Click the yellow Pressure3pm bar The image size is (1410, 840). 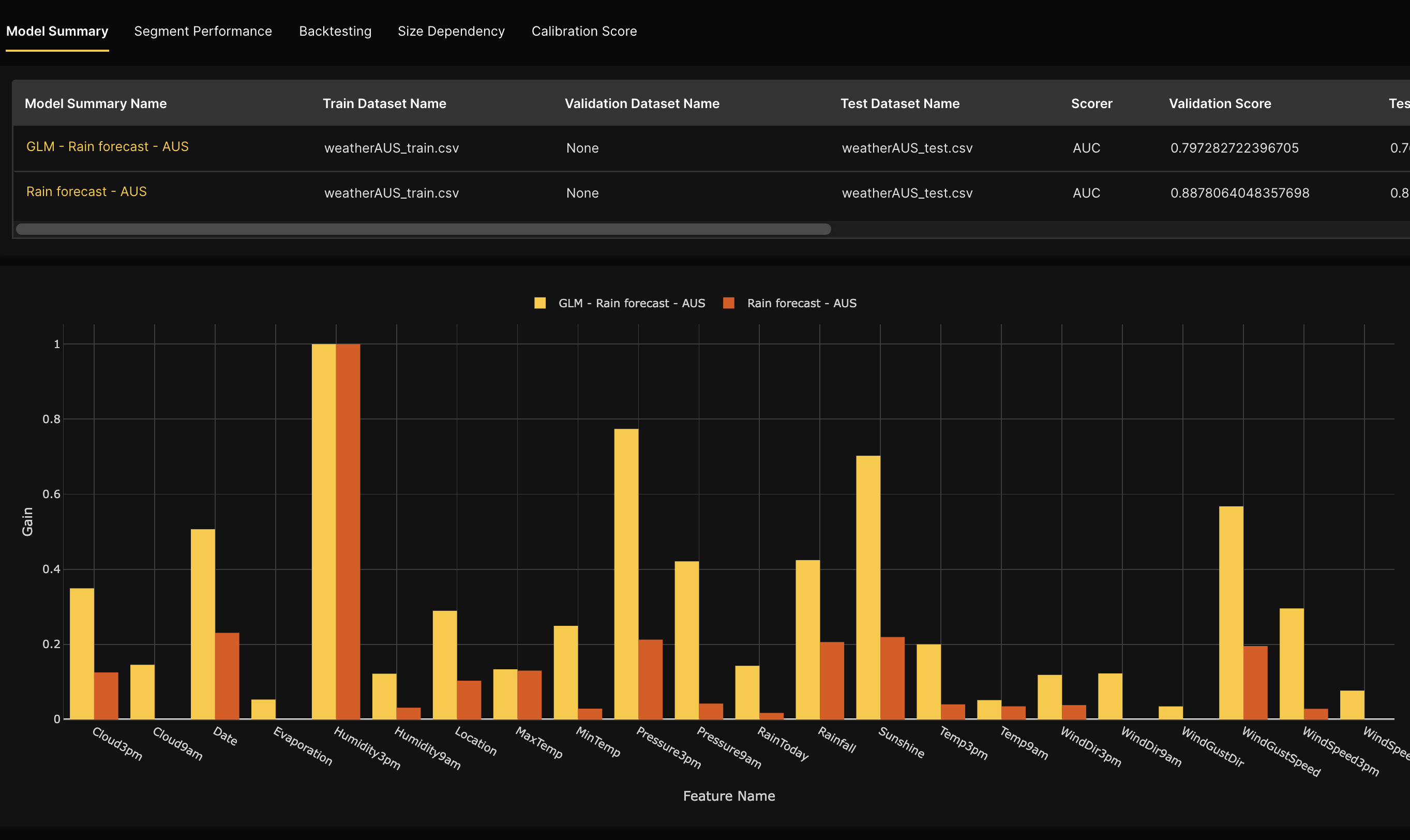click(x=626, y=575)
